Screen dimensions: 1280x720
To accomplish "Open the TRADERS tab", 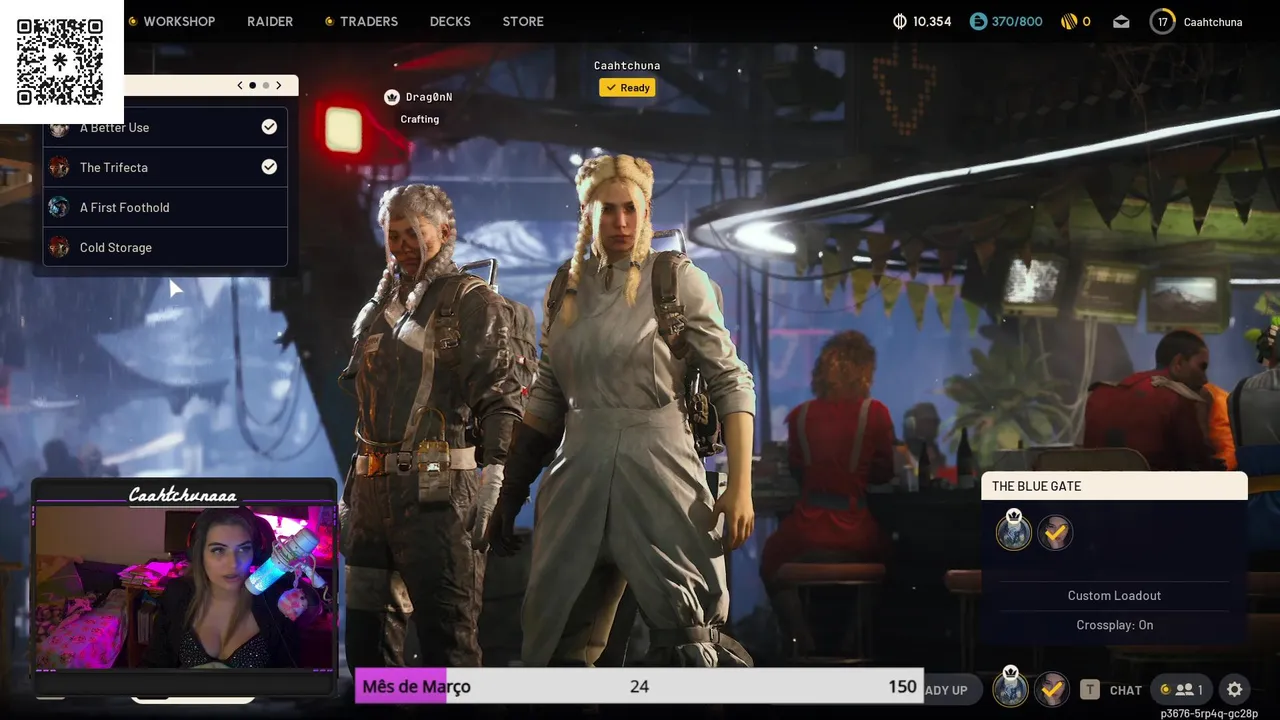I will (x=369, y=21).
